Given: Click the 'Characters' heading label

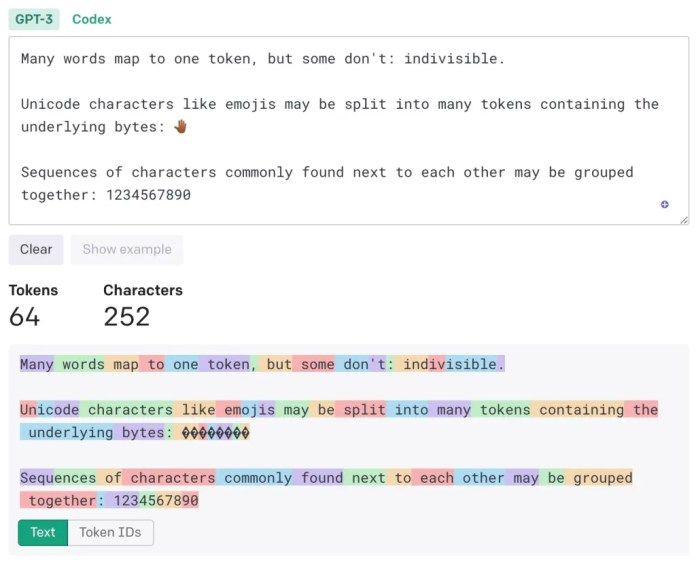Looking at the screenshot, I should 143,290.
